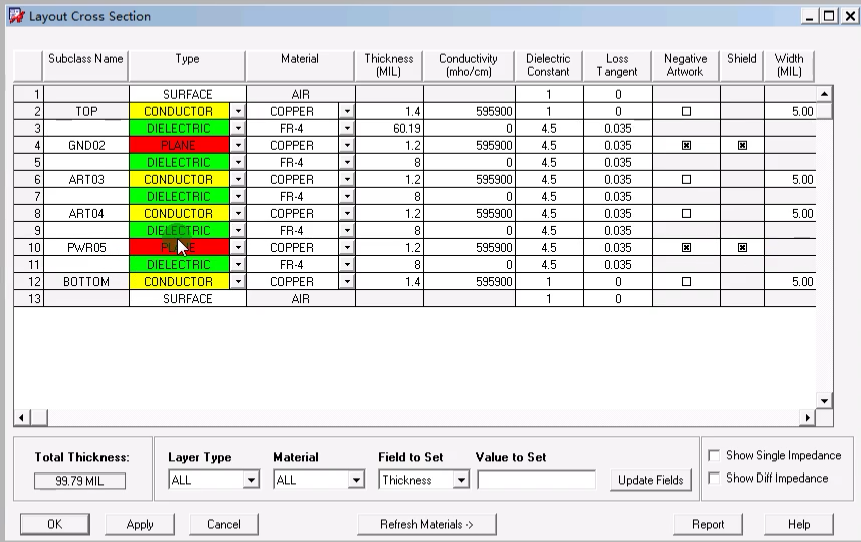Screen dimensions: 861x542
Task: Click Update Fields button
Action: click(650, 480)
